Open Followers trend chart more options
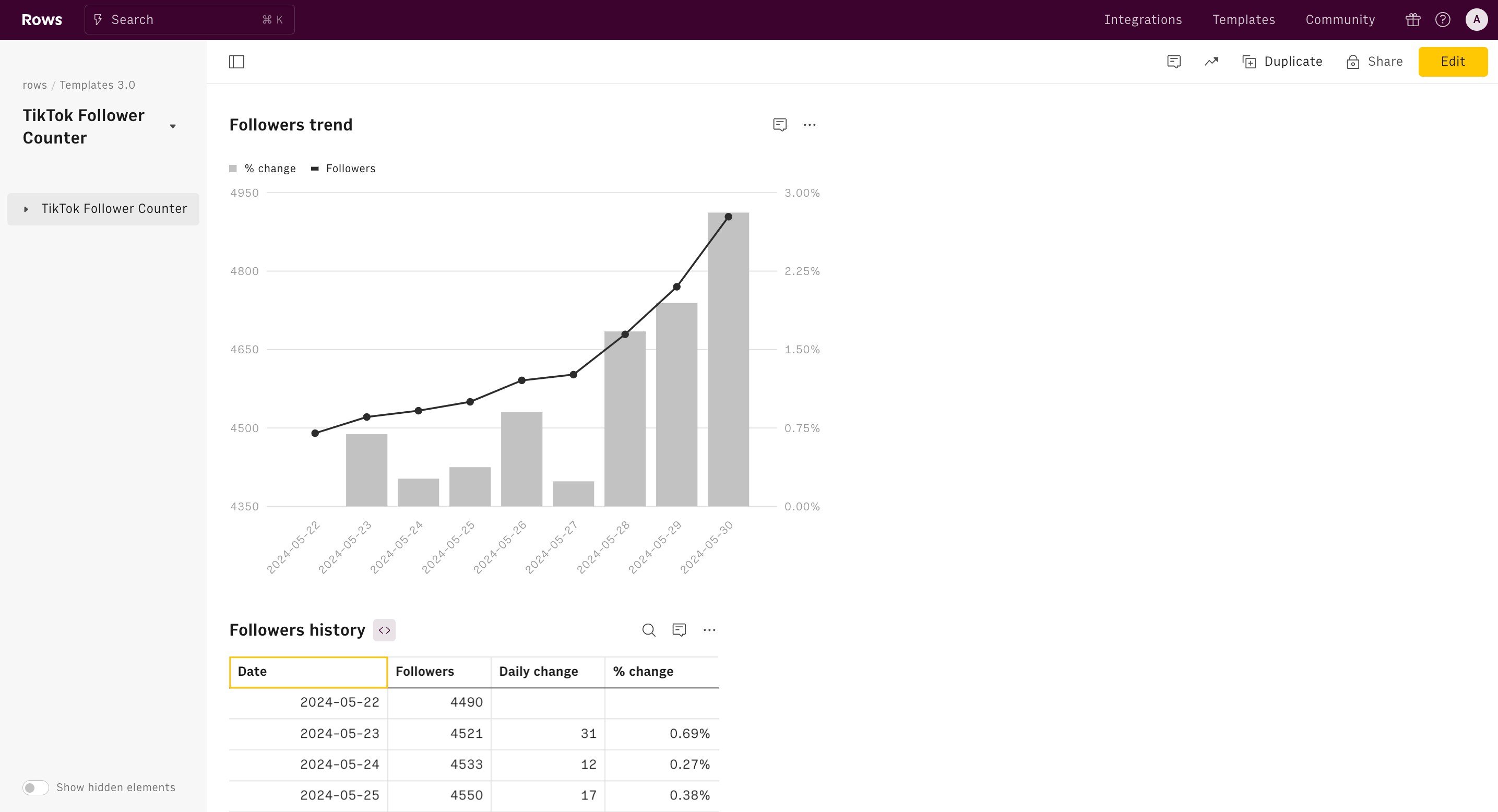The width and height of the screenshot is (1498, 812). tap(809, 125)
